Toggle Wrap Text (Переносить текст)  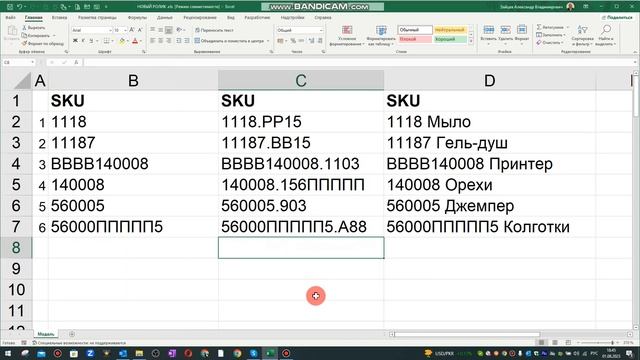click(214, 30)
